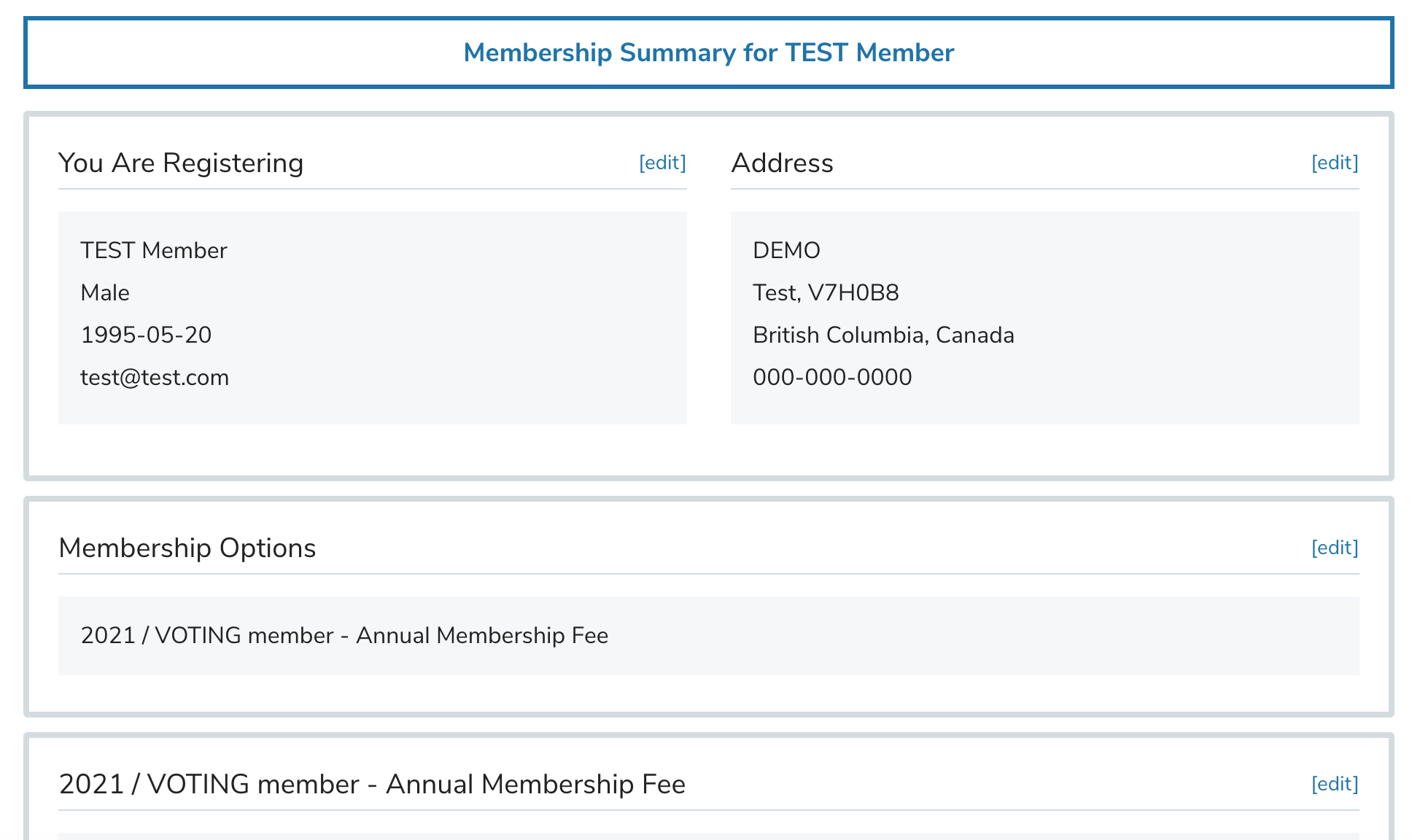1412x840 pixels.
Task: Click the DEMO address line
Action: (x=786, y=250)
